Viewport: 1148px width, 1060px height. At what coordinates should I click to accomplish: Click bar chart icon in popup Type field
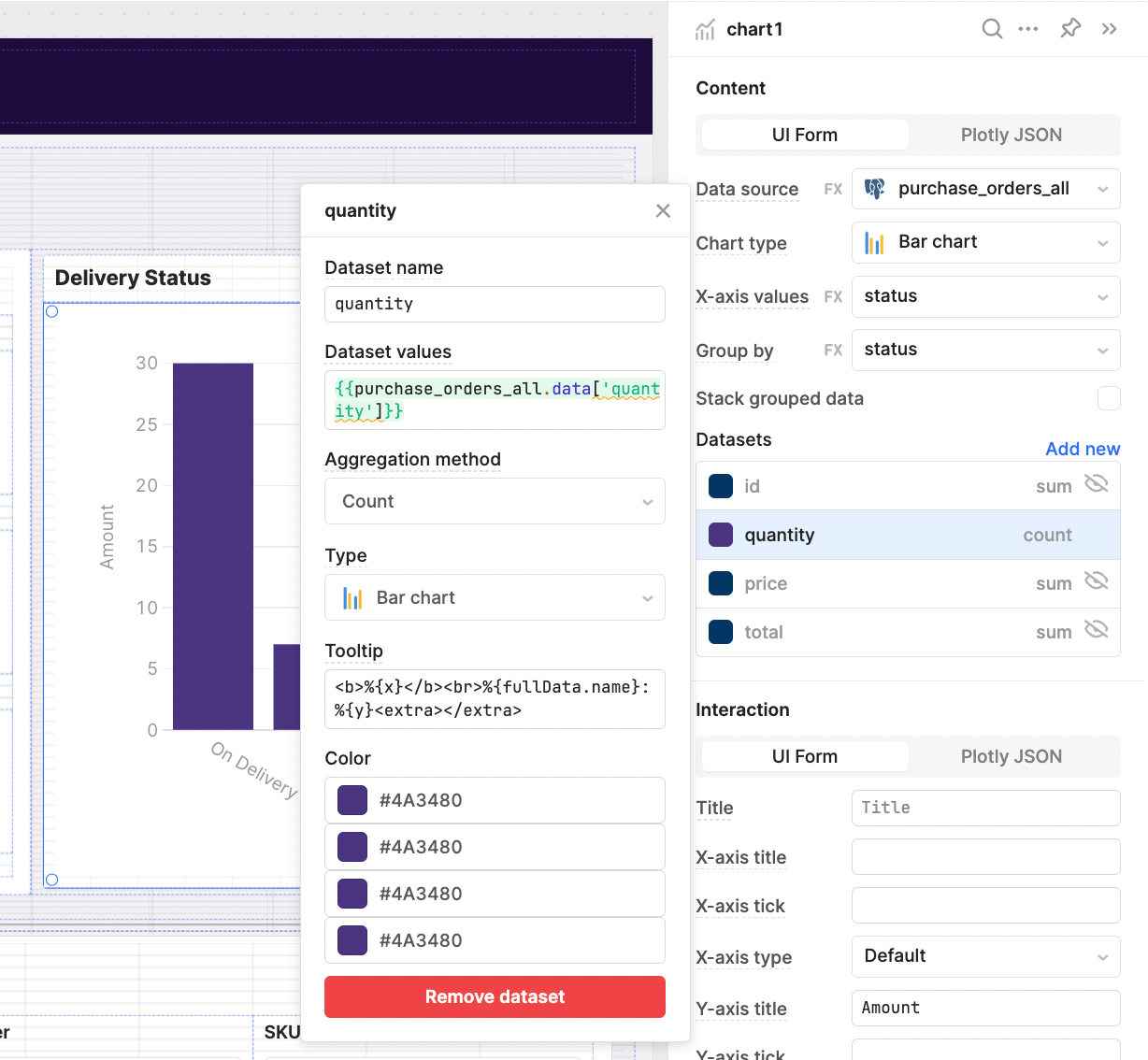pyautogui.click(x=352, y=598)
